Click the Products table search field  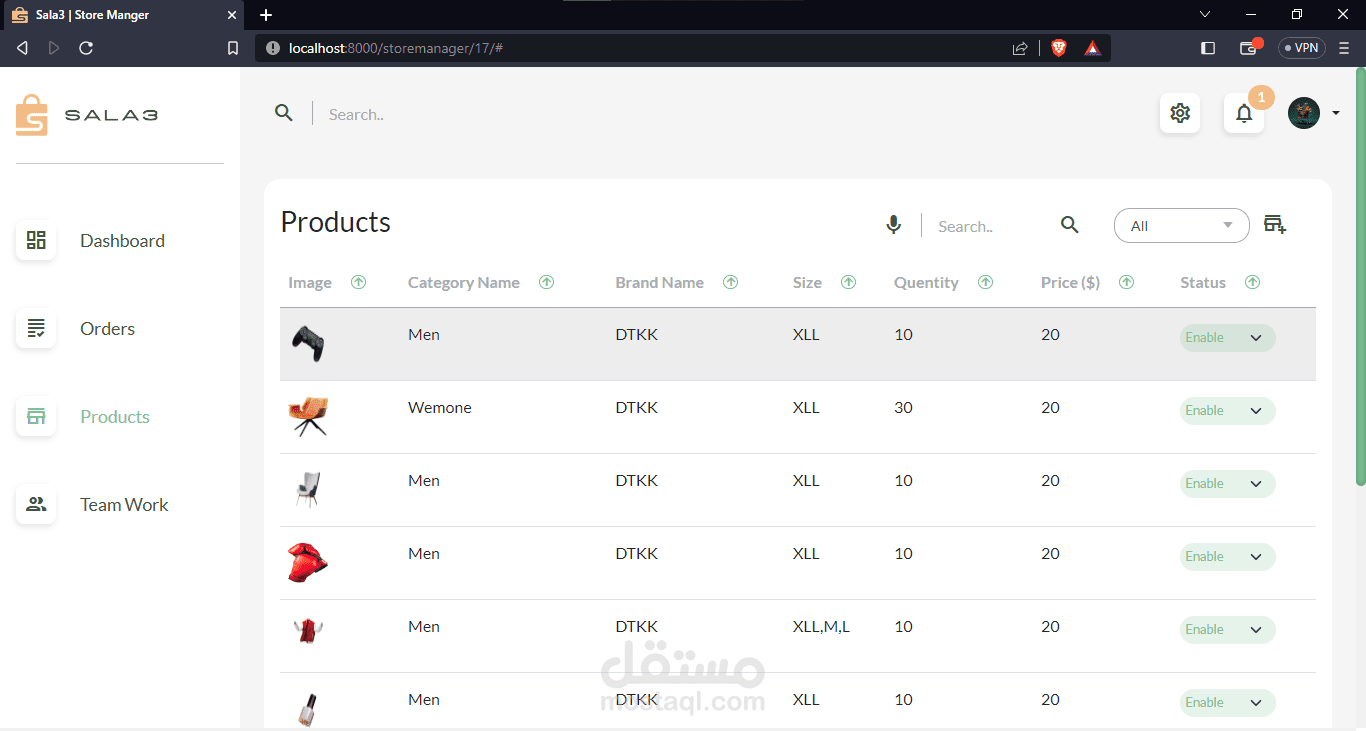point(990,227)
